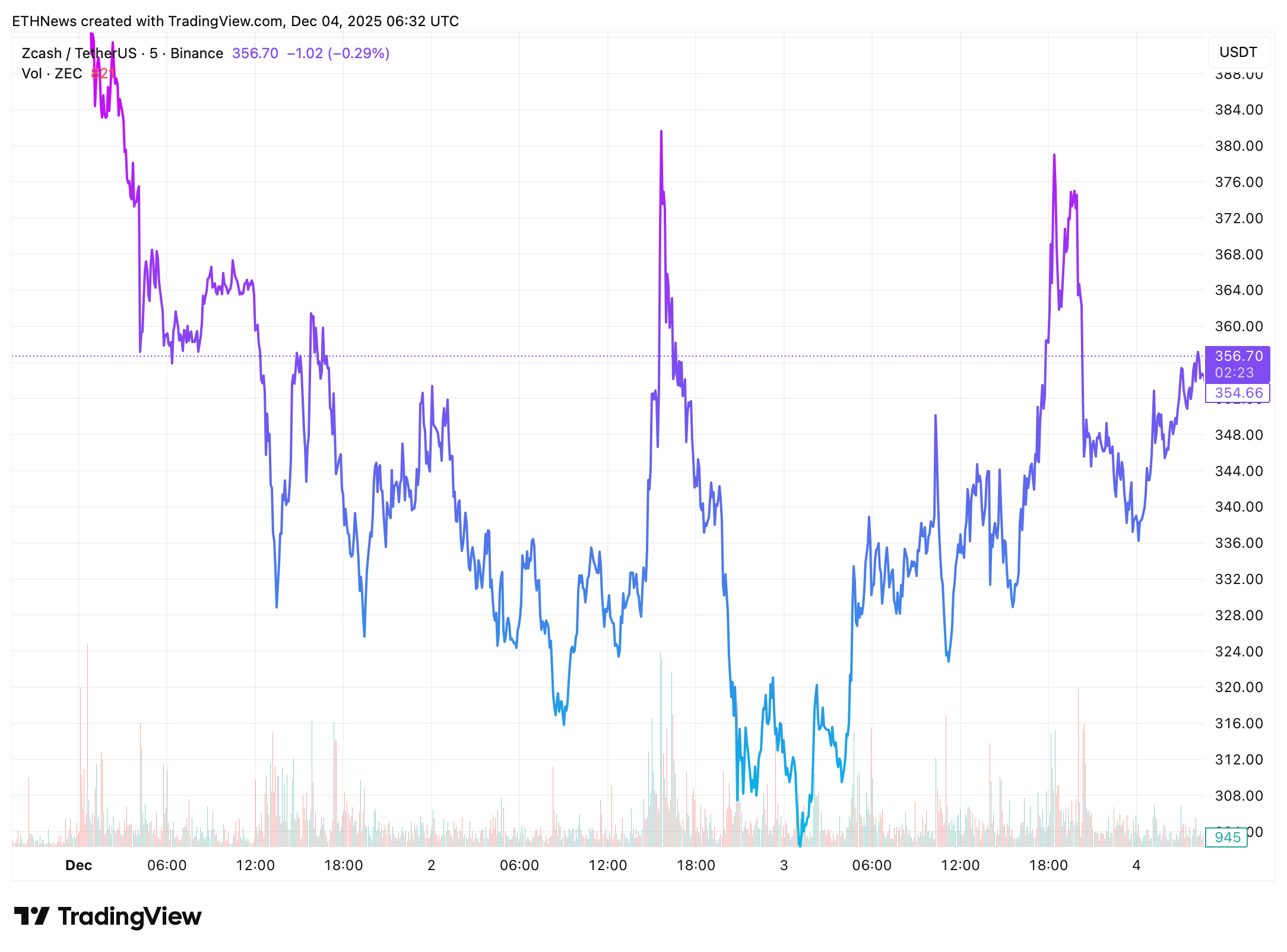1287x952 pixels.
Task: Select the Vol · ZEC indicator label
Action: 52,74
